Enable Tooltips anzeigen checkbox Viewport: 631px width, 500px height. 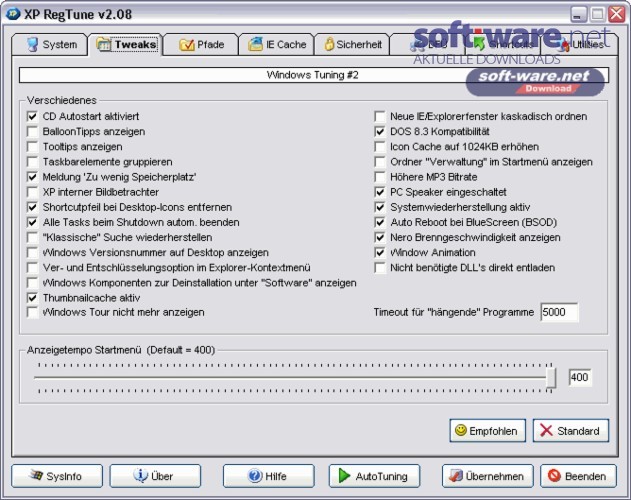point(32,147)
